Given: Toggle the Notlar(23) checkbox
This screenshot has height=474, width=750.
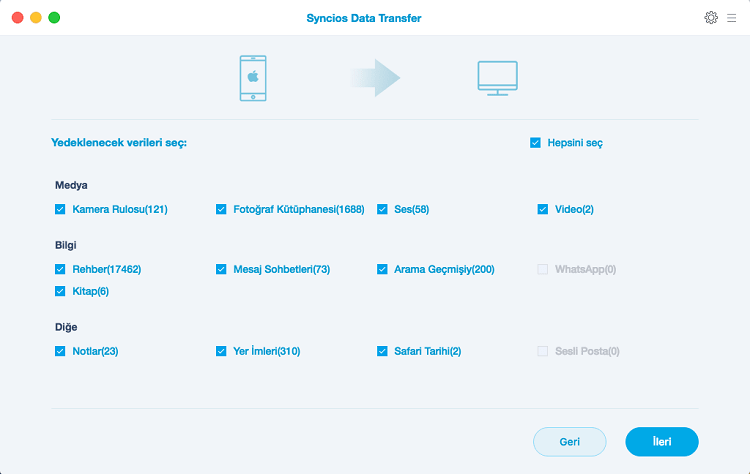Looking at the screenshot, I should click(60, 351).
